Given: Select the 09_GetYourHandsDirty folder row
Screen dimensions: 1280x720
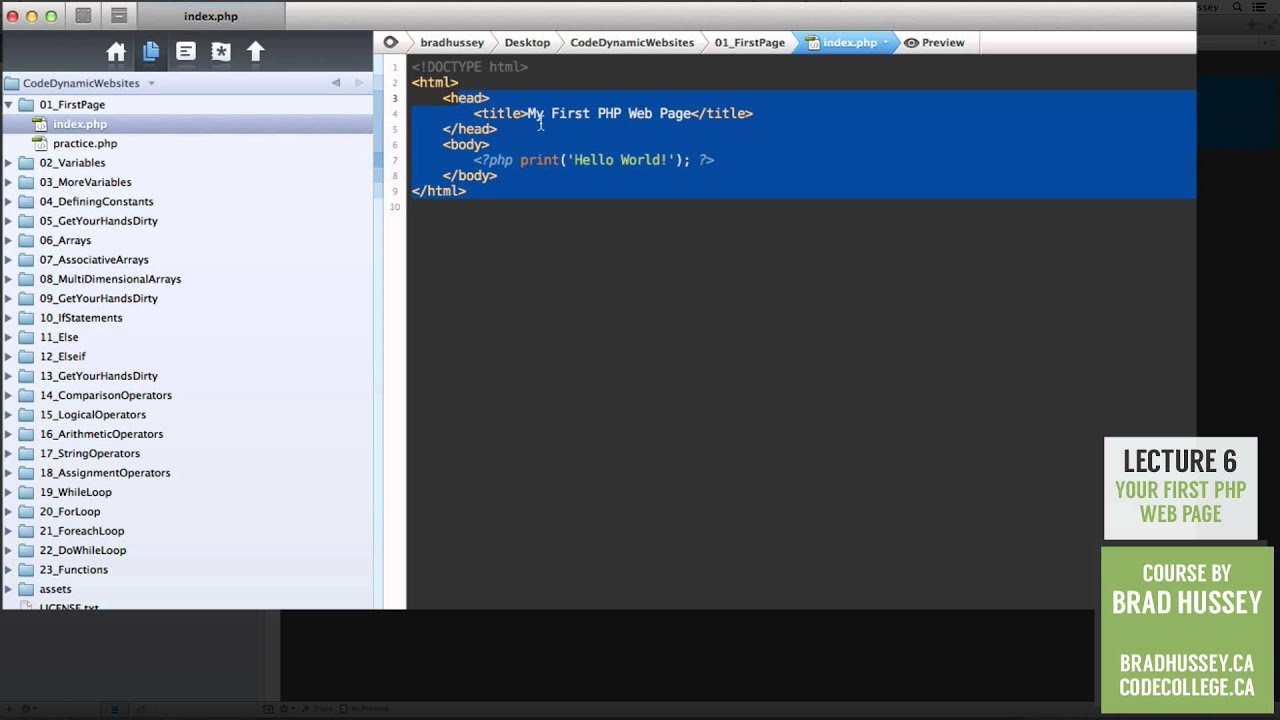Looking at the screenshot, I should [x=187, y=299].
